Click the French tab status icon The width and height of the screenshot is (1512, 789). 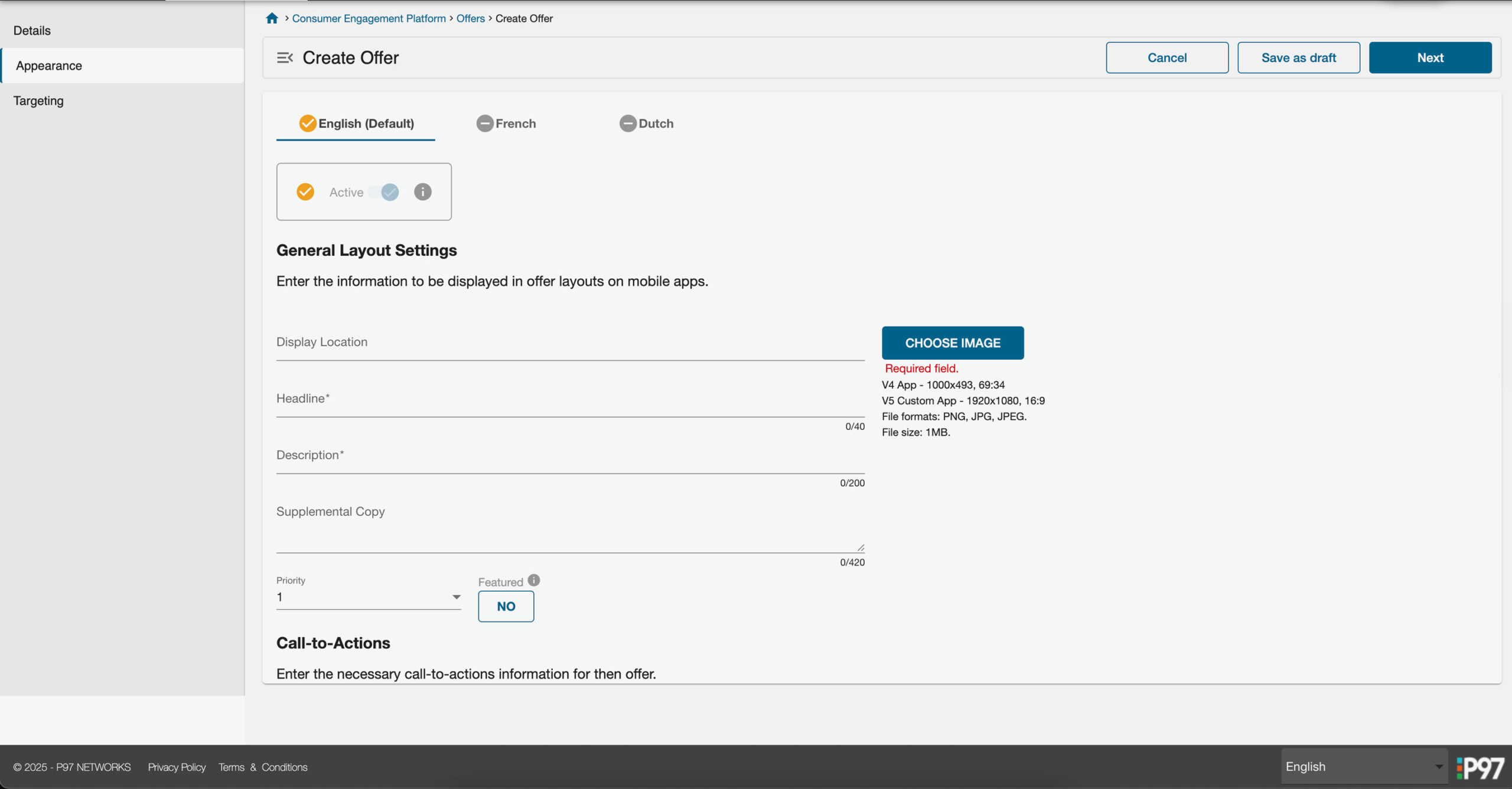tap(485, 123)
